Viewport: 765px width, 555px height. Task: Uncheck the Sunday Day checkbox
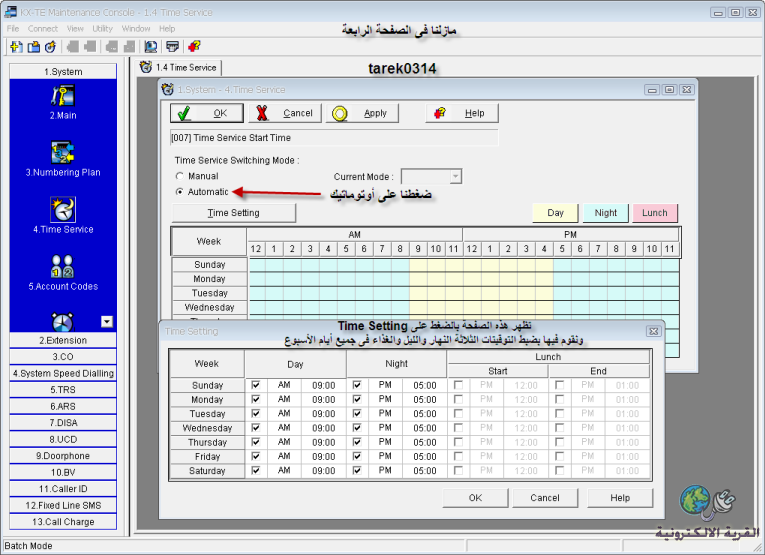(256, 385)
